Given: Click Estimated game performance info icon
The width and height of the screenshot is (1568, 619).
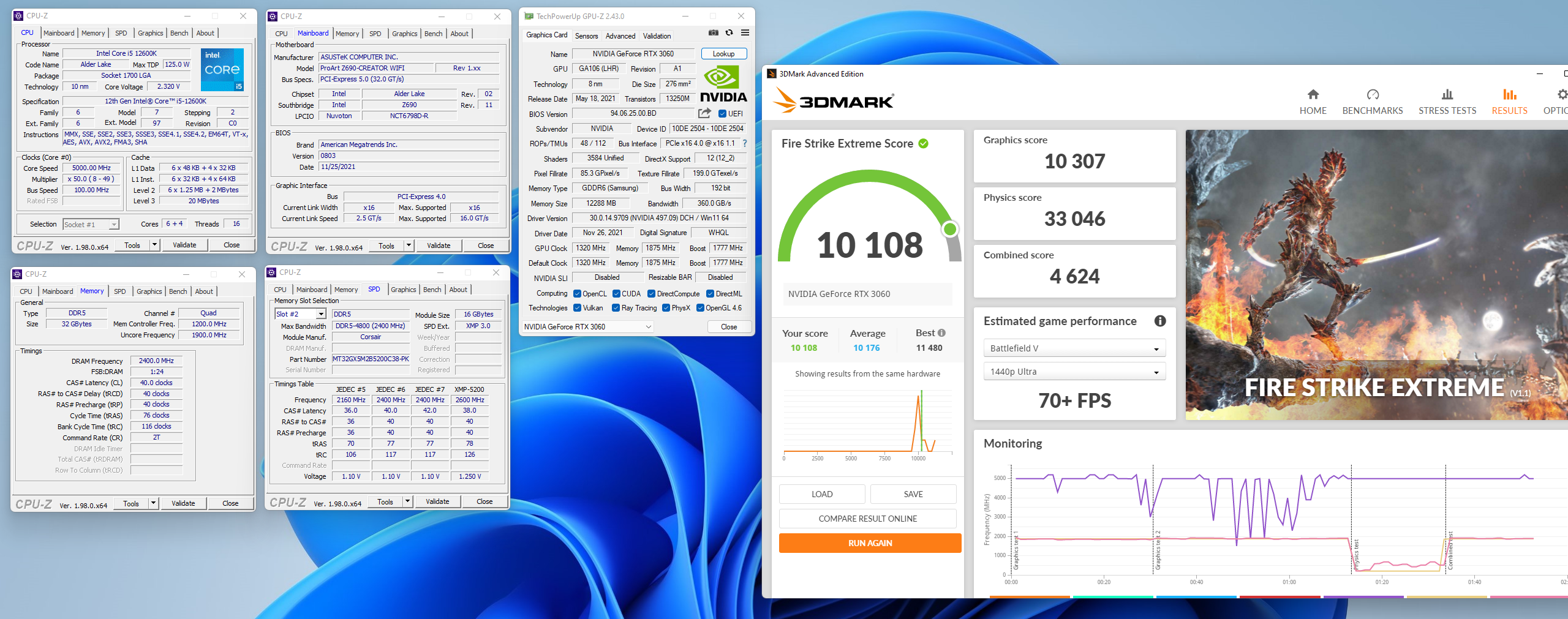Looking at the screenshot, I should pyautogui.click(x=1159, y=321).
